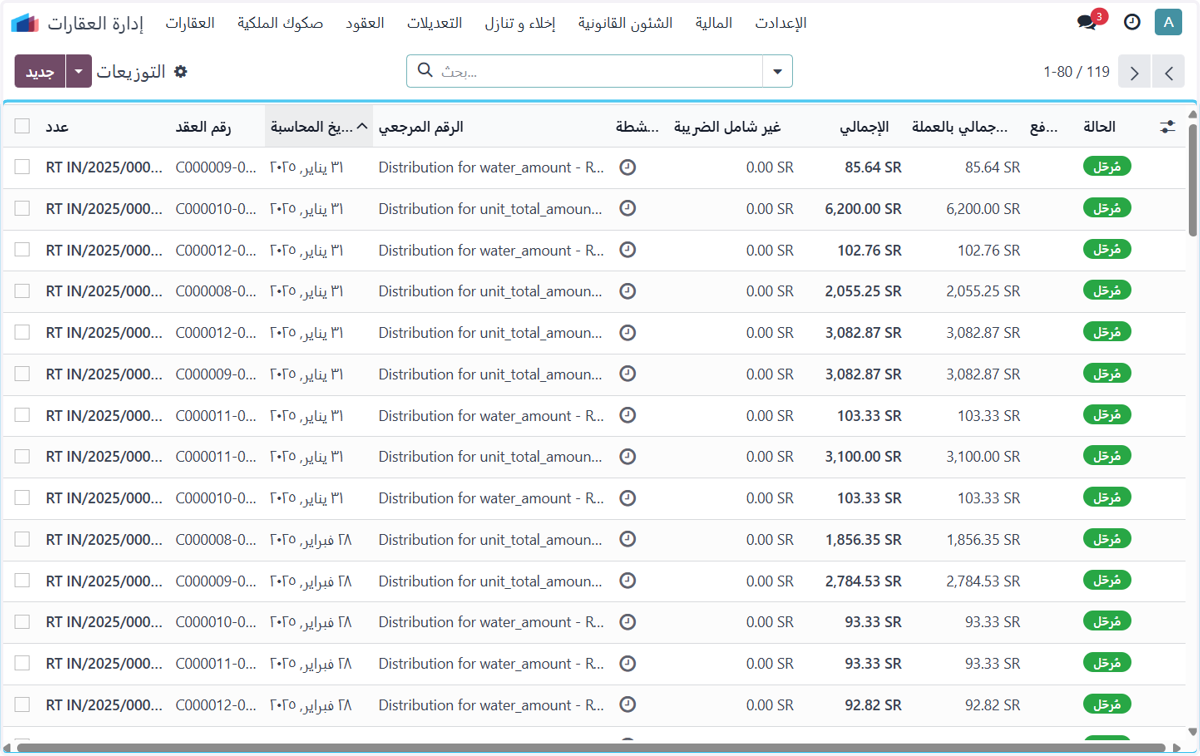The width and height of the screenshot is (1200, 756).
Task: Tick the row totaling 2,784.53 SR
Action: (x=22, y=581)
